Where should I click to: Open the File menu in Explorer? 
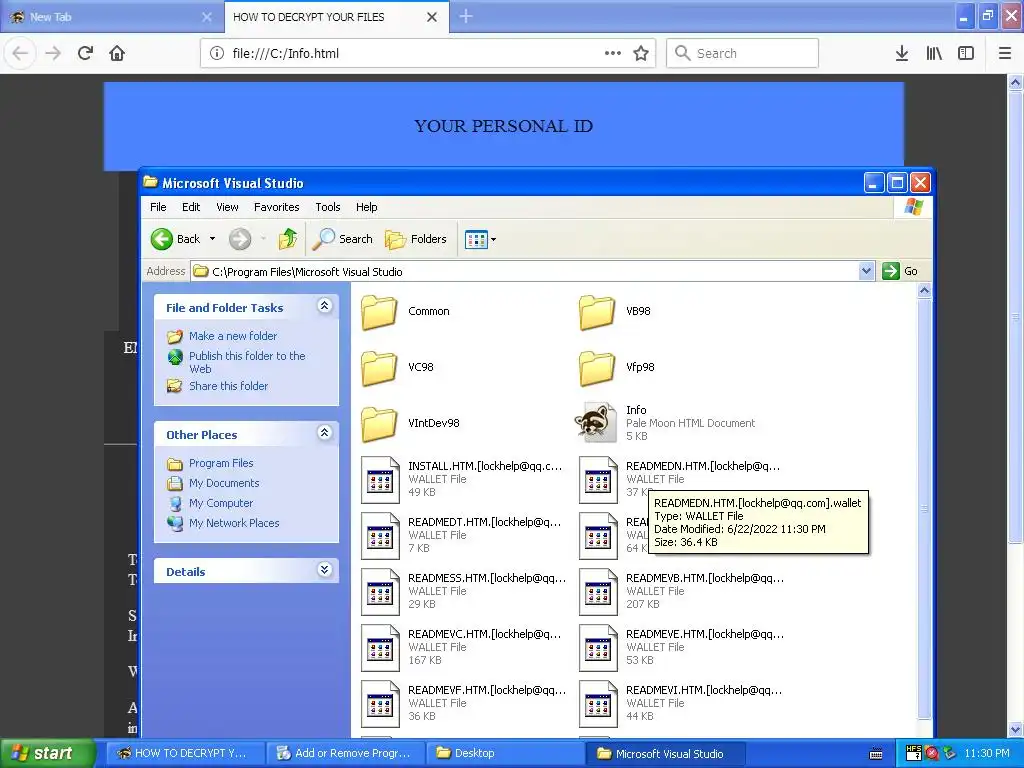pyautogui.click(x=158, y=207)
